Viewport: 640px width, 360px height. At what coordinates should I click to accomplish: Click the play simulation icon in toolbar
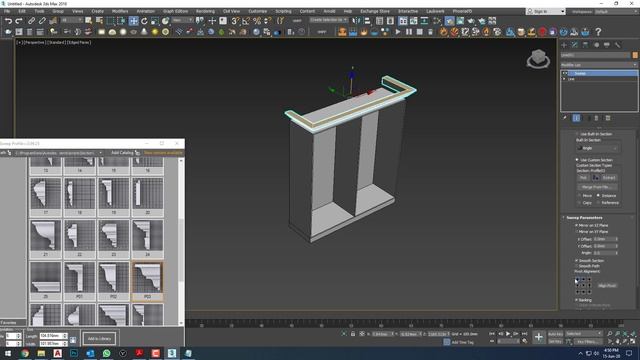(x=398, y=32)
